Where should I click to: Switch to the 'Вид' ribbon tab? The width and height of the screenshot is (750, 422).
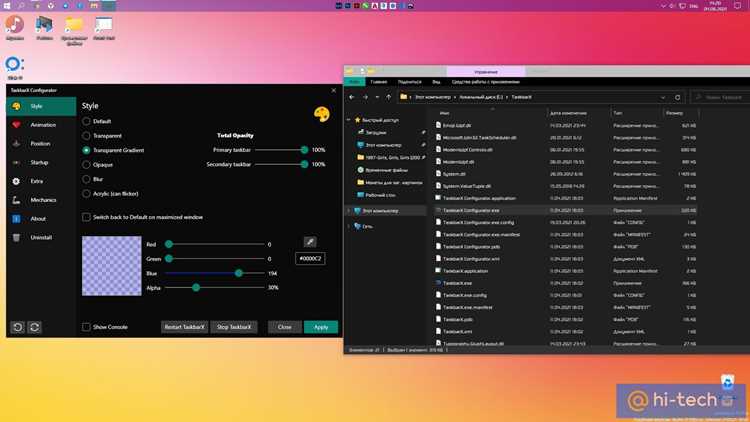(436, 82)
